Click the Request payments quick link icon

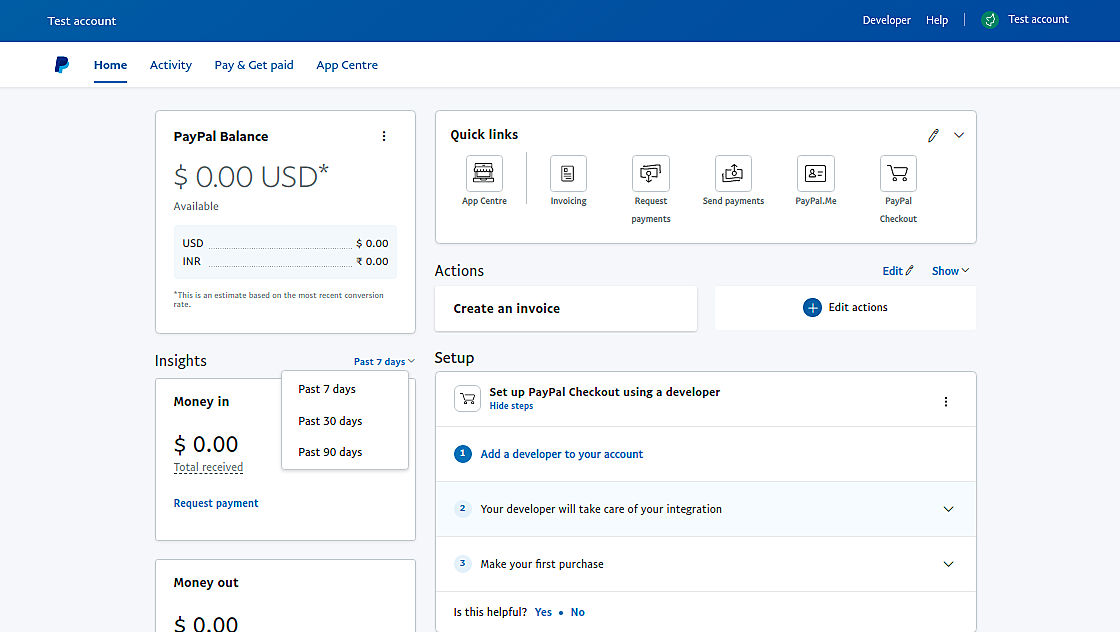(651, 174)
